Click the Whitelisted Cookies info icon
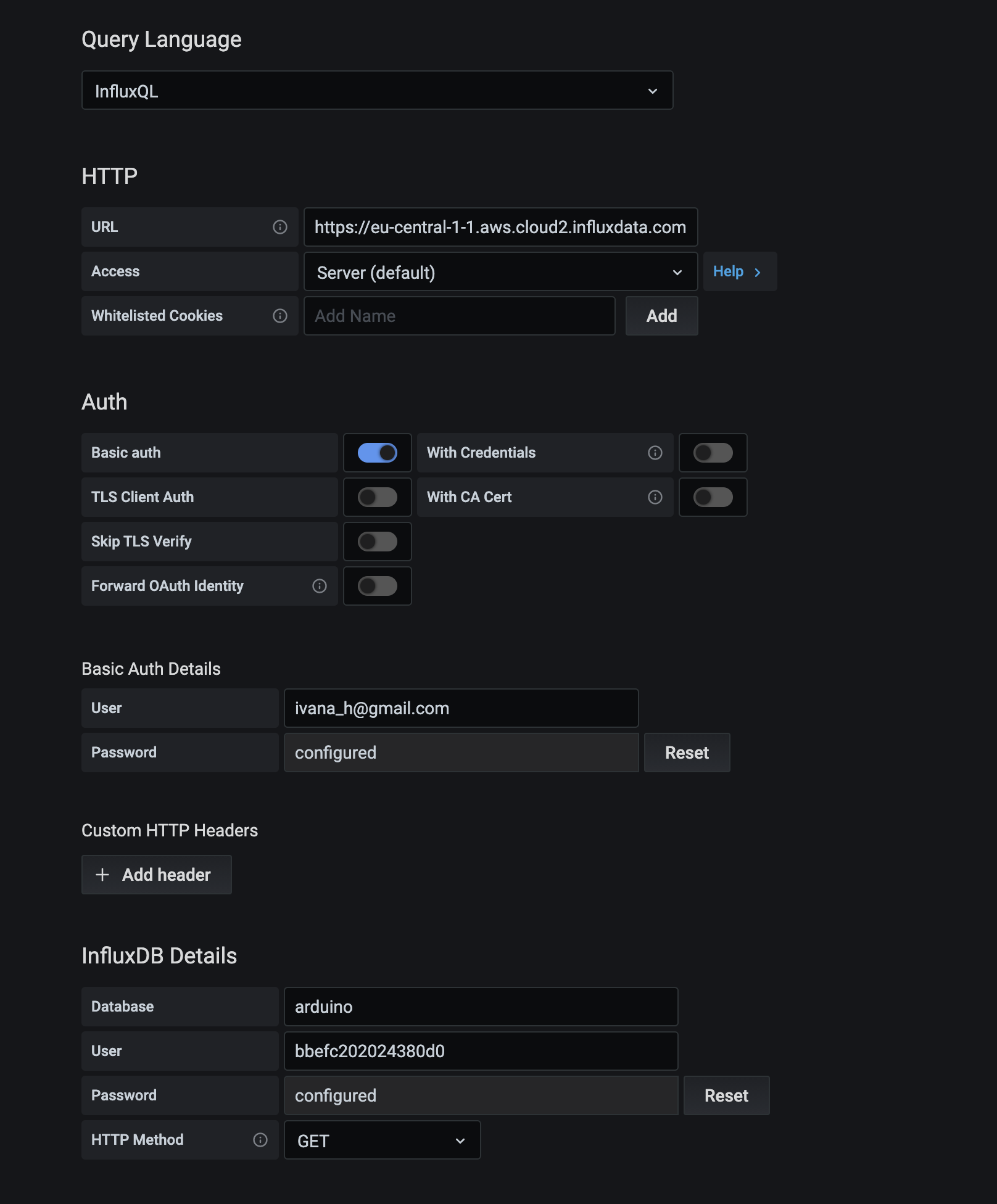This screenshot has width=997, height=1204. click(280, 316)
